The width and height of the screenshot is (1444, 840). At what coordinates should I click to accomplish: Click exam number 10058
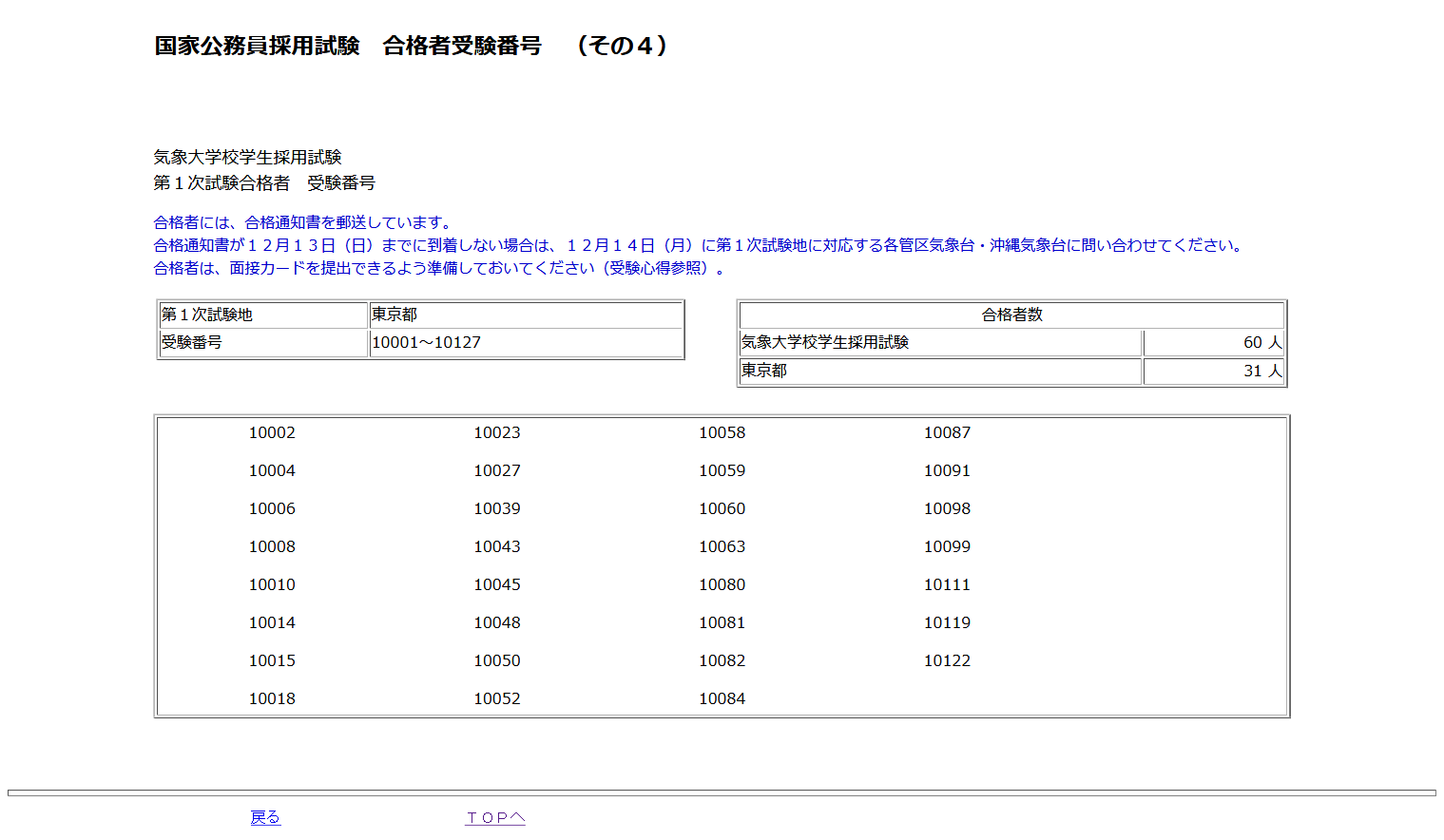722,432
